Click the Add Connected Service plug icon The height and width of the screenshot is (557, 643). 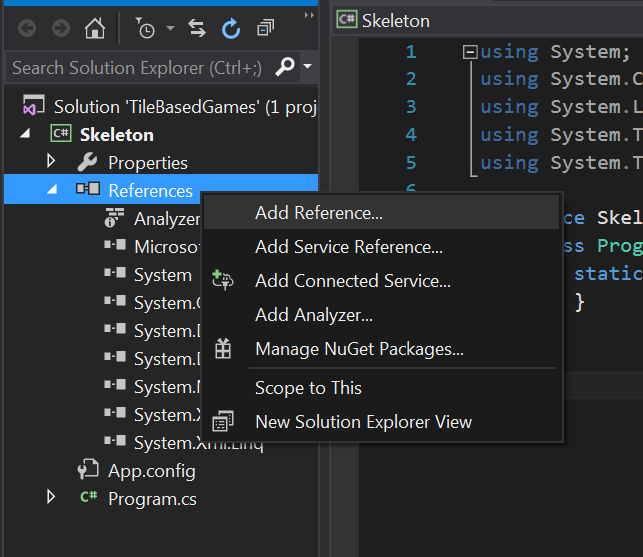(223, 280)
